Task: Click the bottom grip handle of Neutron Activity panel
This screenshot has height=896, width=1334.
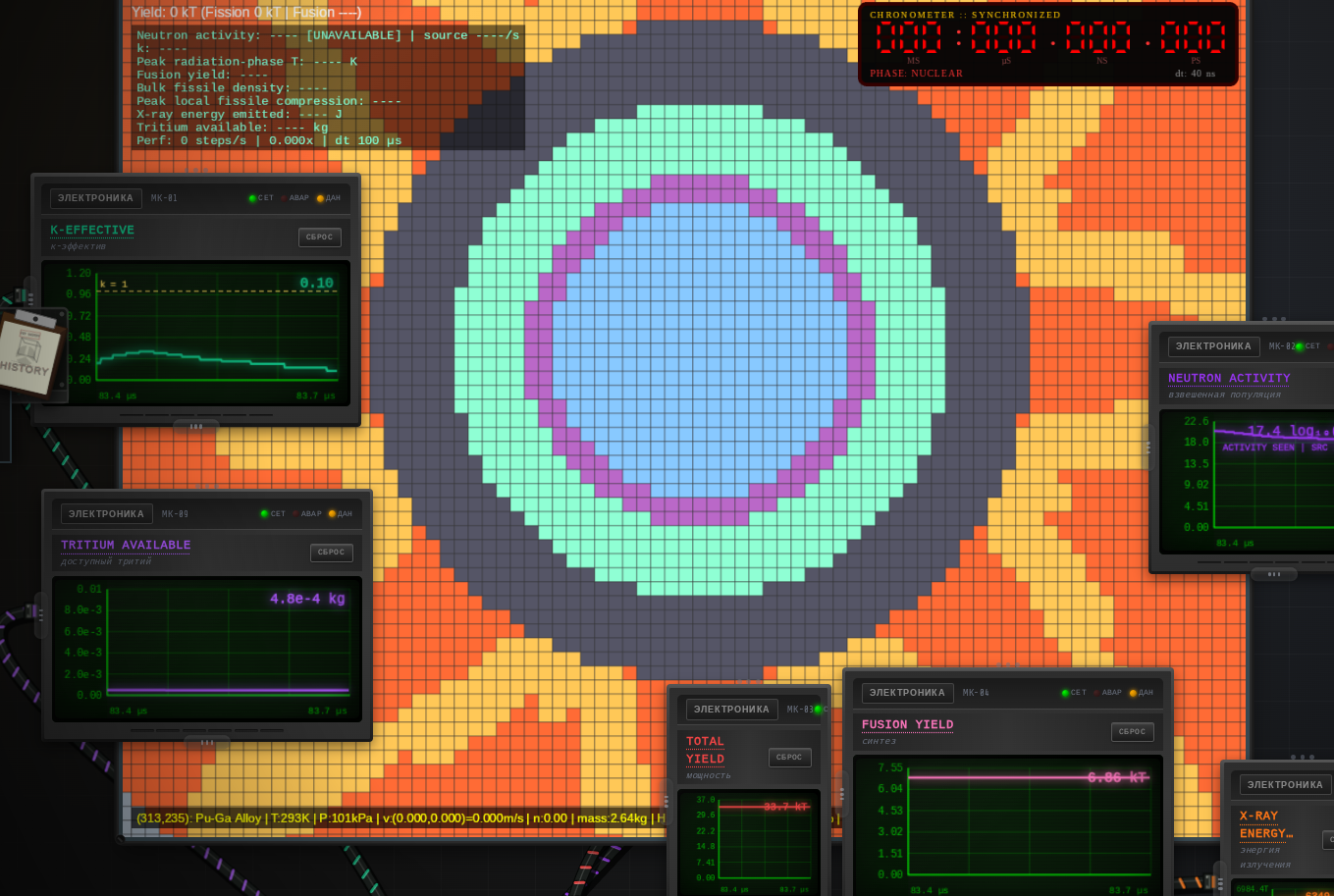Action: (x=1274, y=574)
